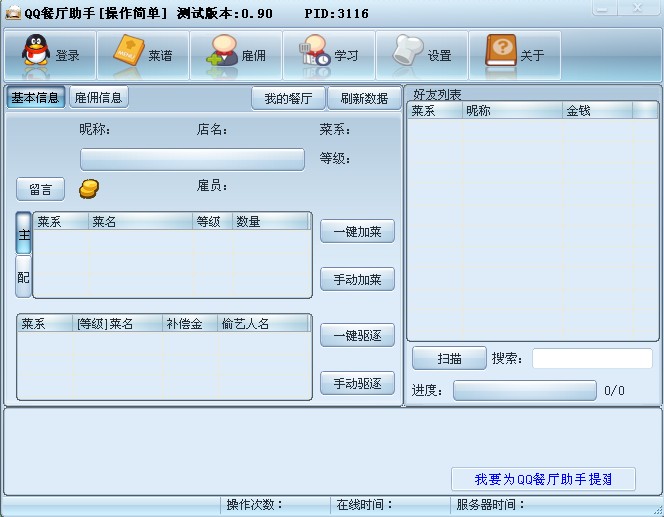
Task: Click the 进度 progress bar
Action: pyautogui.click(x=524, y=391)
